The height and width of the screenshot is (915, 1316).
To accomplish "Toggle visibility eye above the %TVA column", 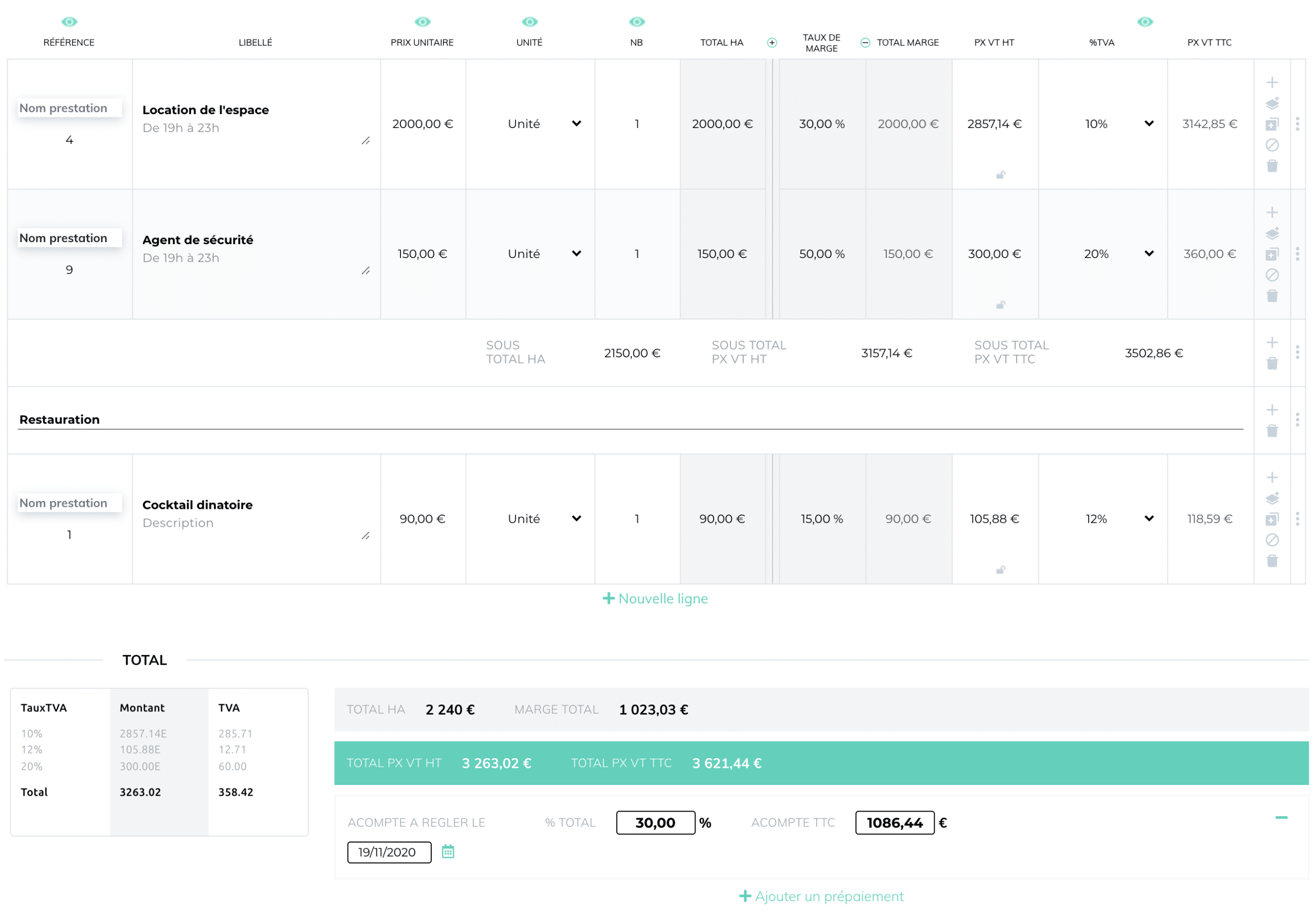I will [1145, 22].
